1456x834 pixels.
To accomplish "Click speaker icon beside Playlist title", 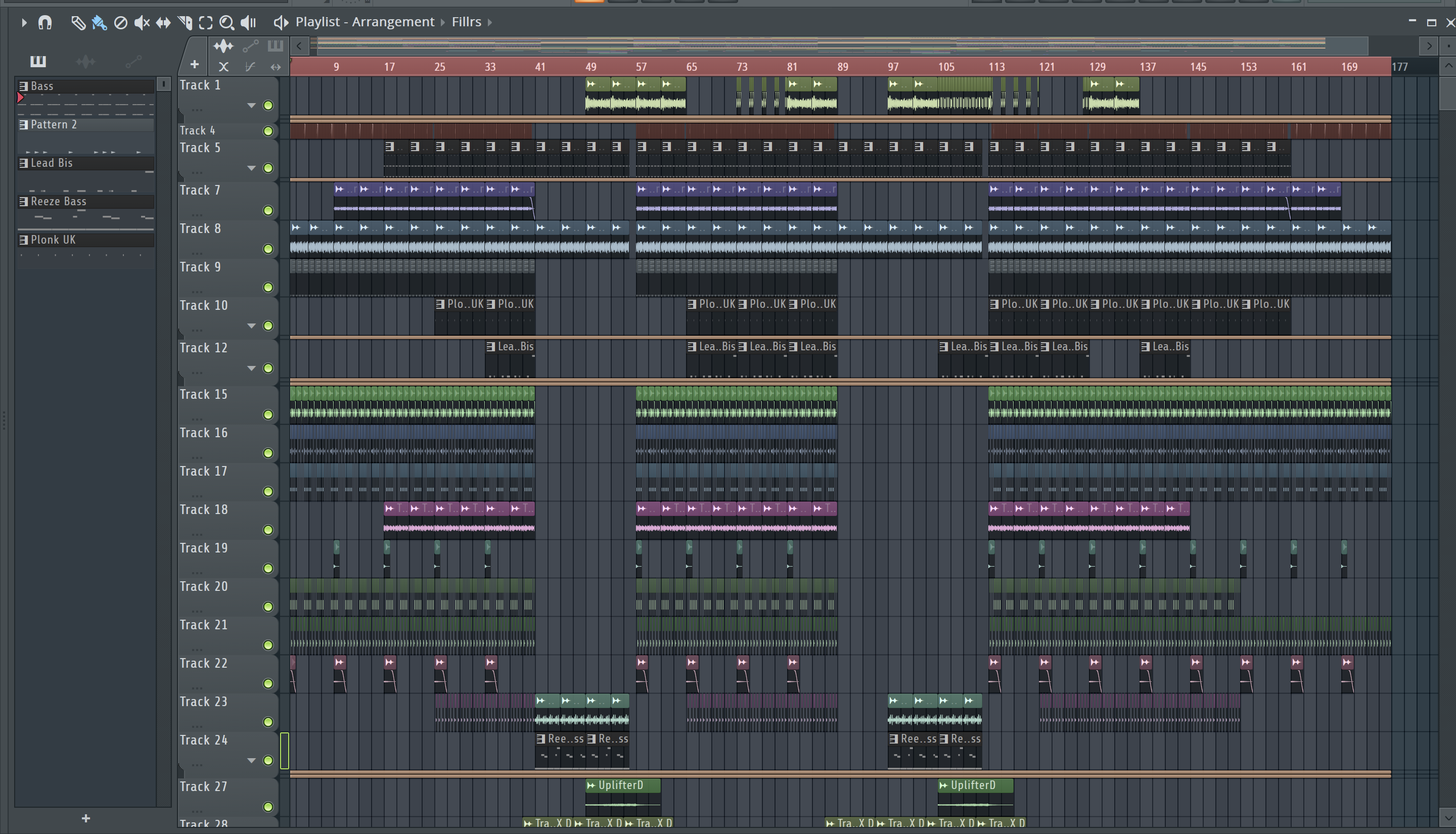I will coord(280,22).
